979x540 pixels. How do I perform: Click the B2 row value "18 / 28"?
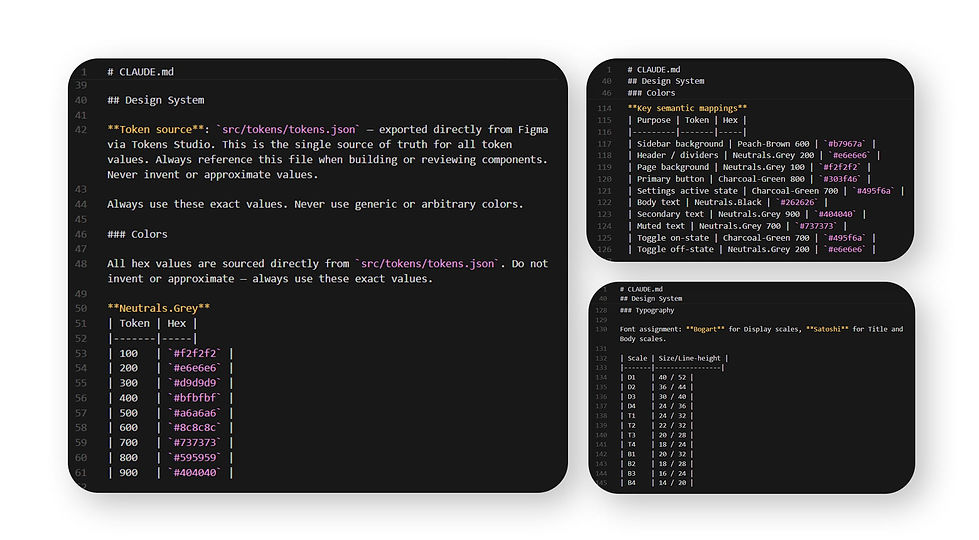pyautogui.click(x=672, y=464)
